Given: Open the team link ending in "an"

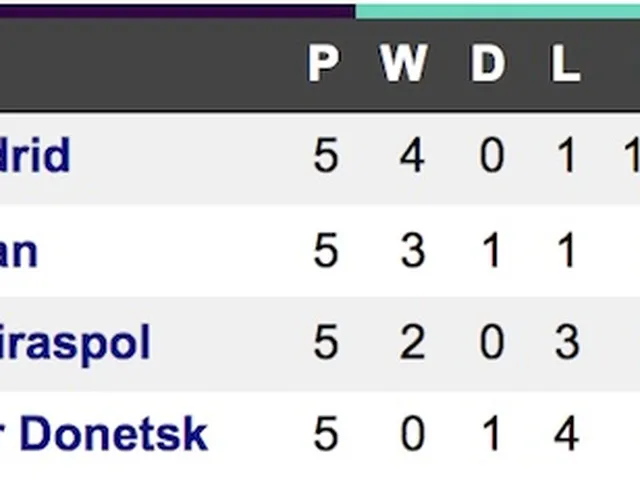Looking at the screenshot, I should click(18, 251).
